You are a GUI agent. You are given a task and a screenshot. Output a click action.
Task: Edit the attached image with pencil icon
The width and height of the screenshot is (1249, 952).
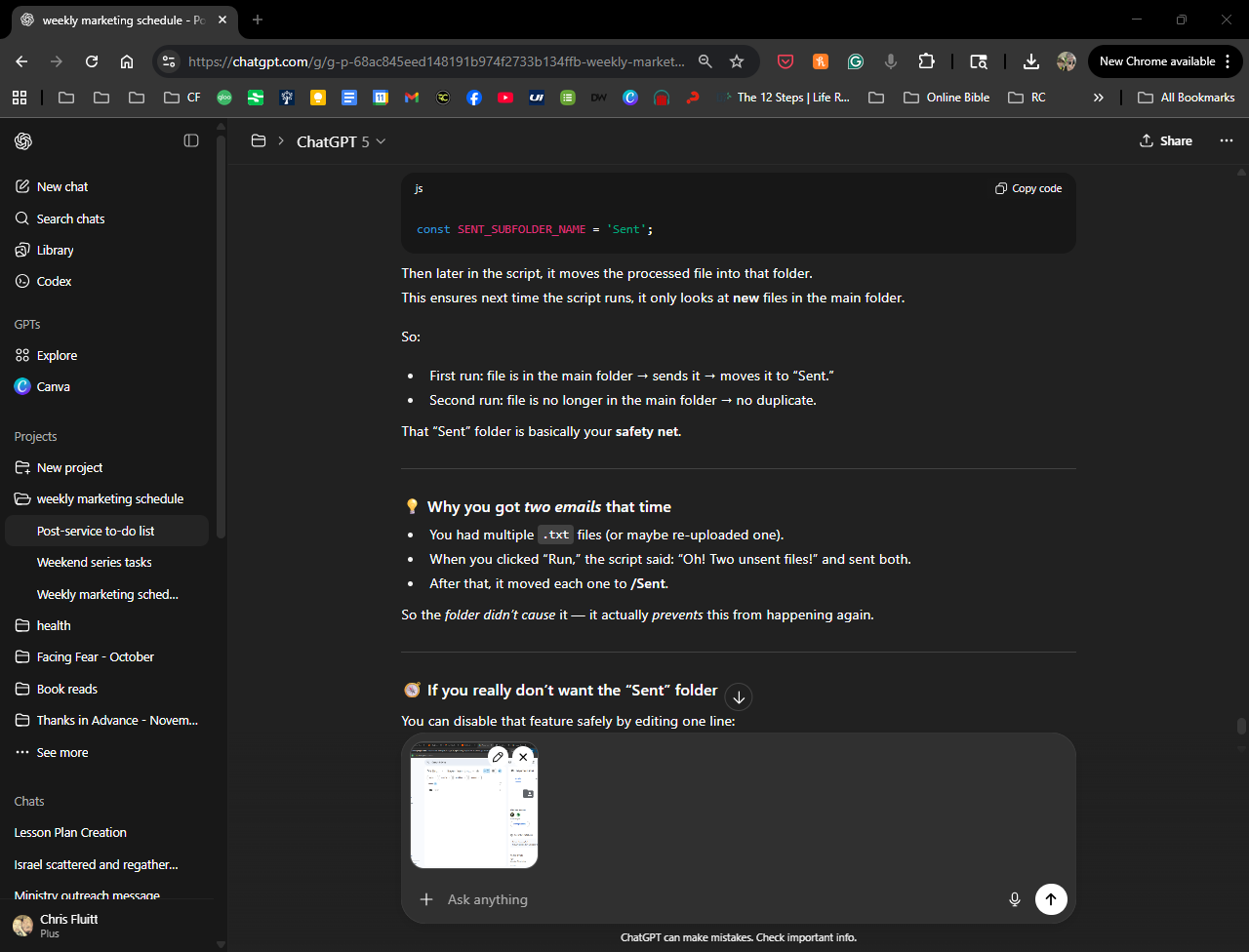pos(498,757)
